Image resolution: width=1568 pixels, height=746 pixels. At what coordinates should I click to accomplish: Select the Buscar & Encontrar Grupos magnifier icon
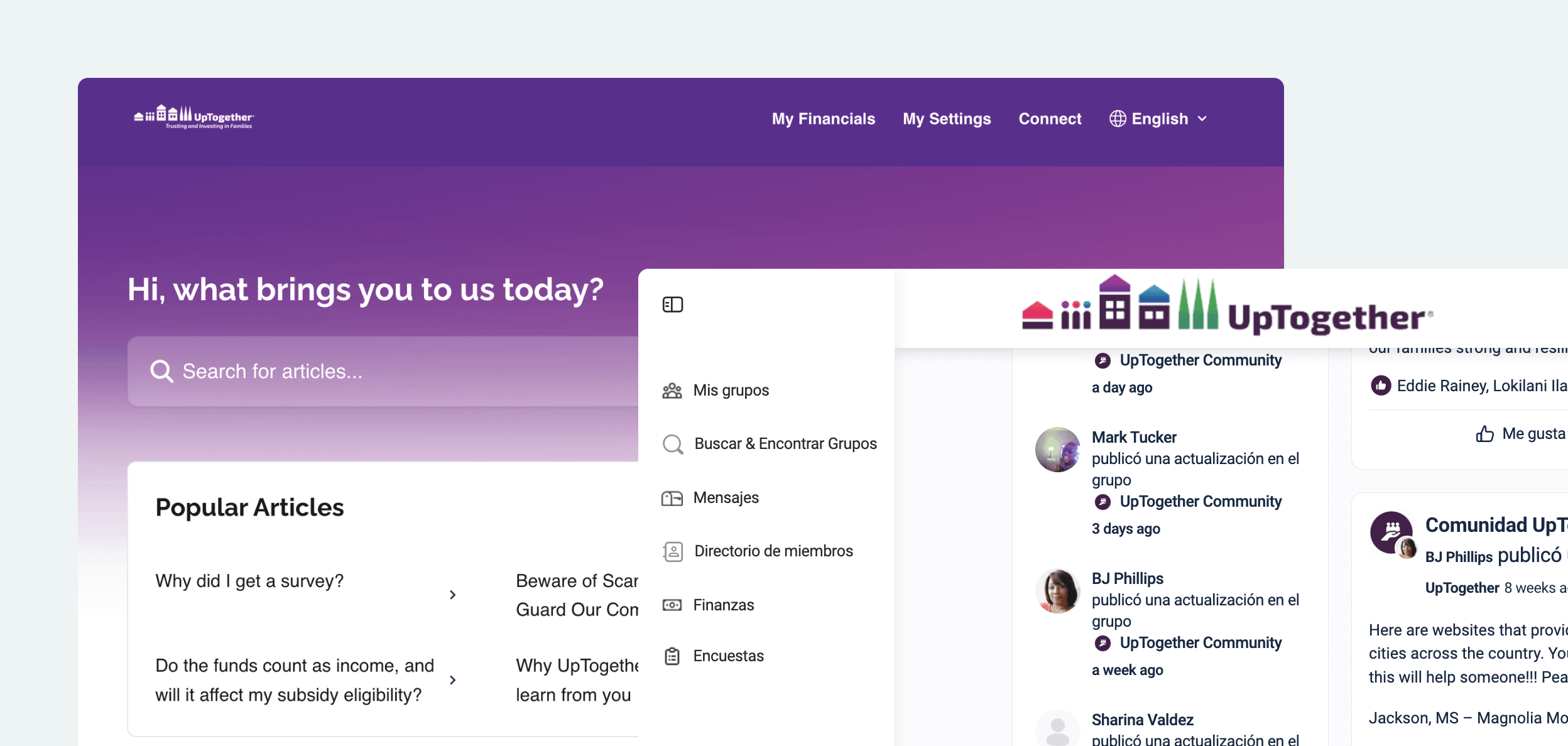pyautogui.click(x=673, y=444)
